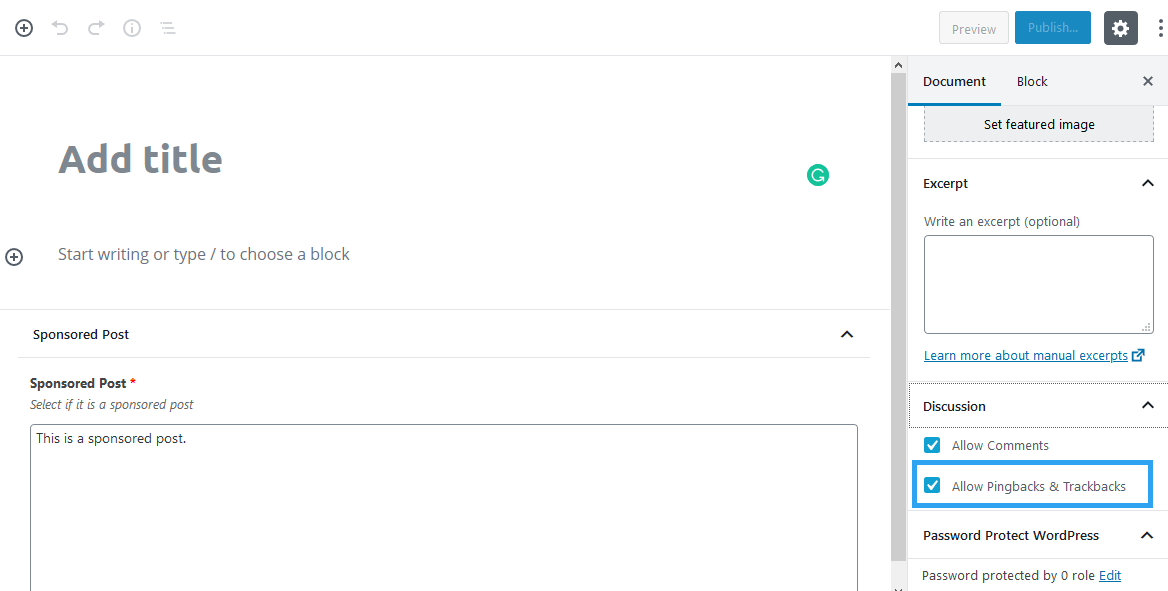
Task: Collapse the Sponsored Post meta box
Action: click(x=847, y=335)
